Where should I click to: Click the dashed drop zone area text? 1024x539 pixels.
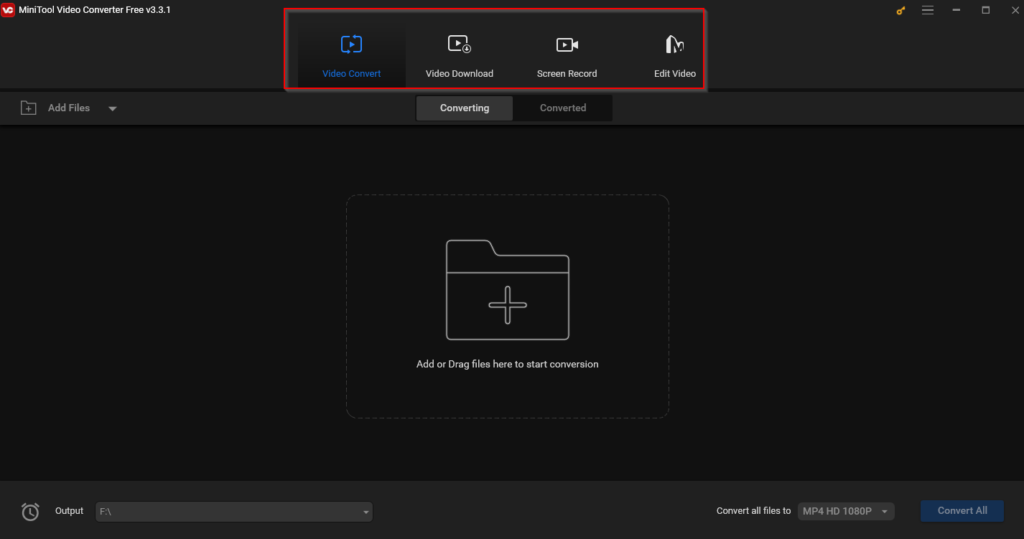507,364
